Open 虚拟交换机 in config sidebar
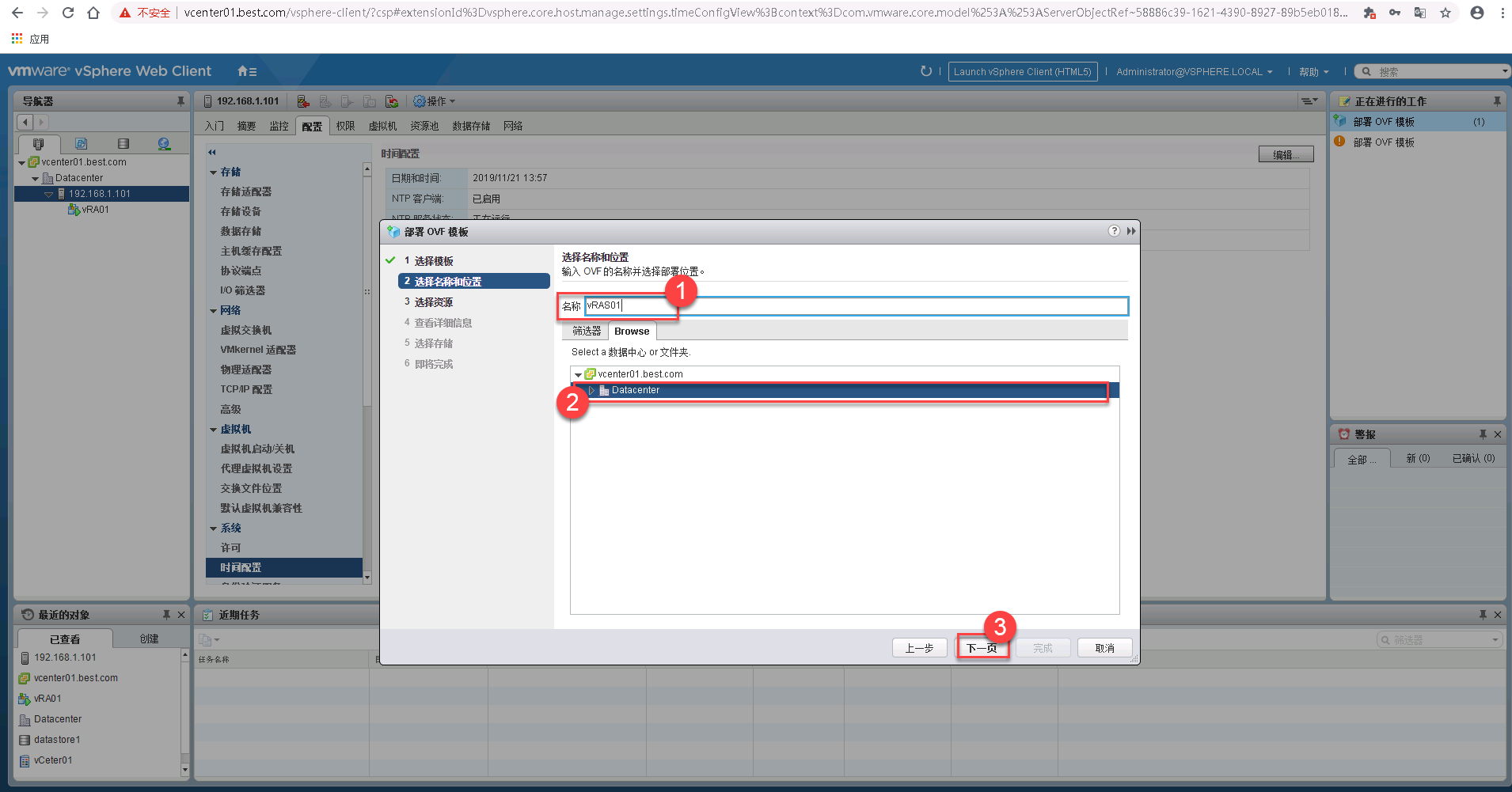 tap(245, 331)
